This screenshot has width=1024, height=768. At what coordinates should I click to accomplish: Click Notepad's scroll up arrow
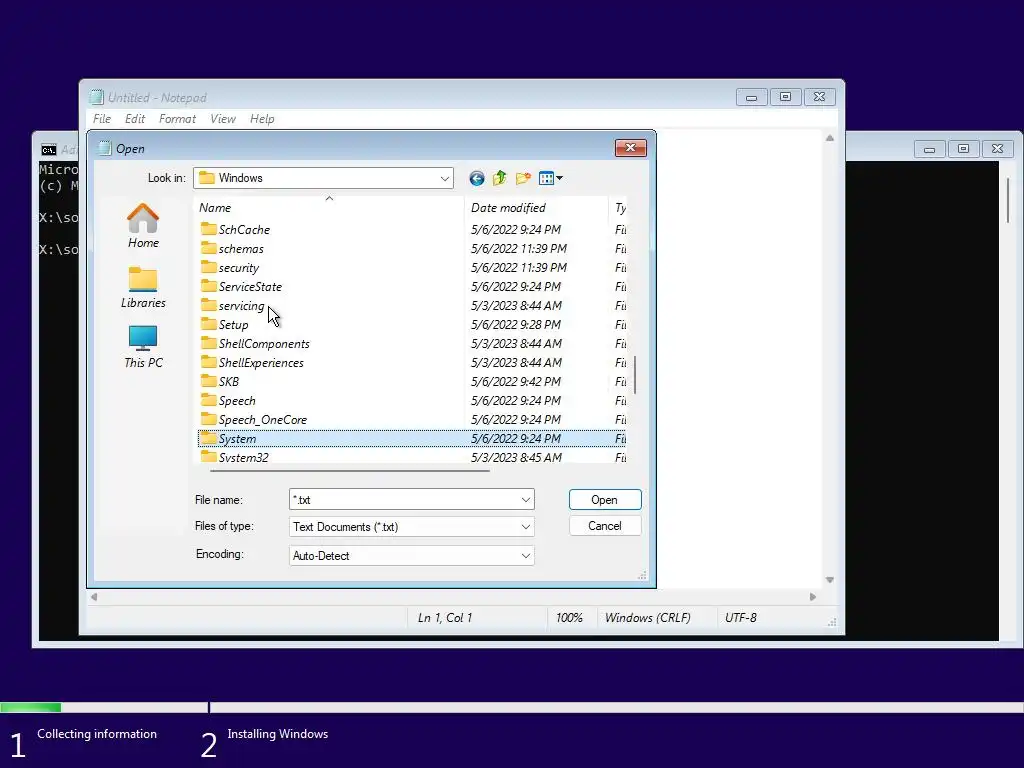tap(829, 138)
